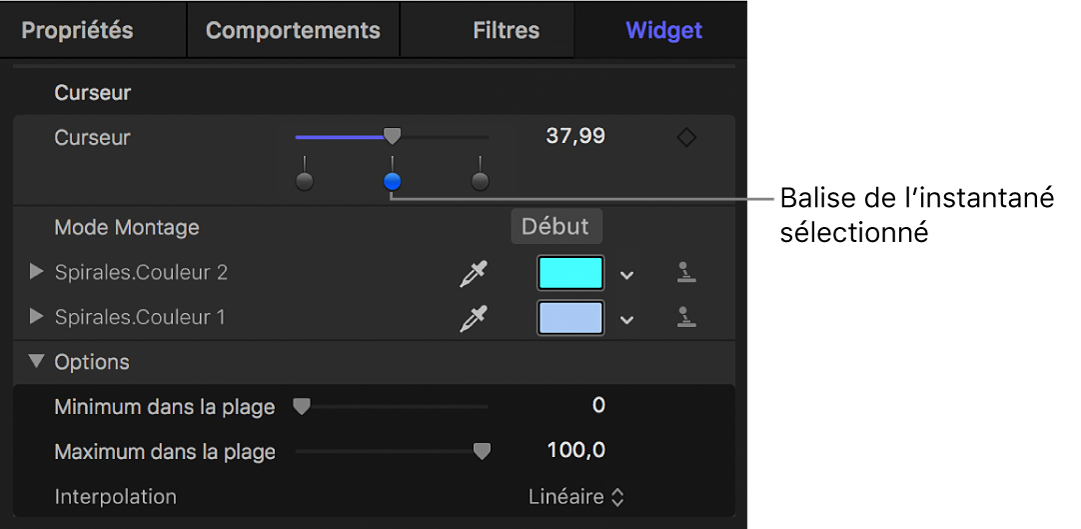Click eyedropper for Spirales.Couleur 1
The image size is (1081, 529).
[x=471, y=318]
